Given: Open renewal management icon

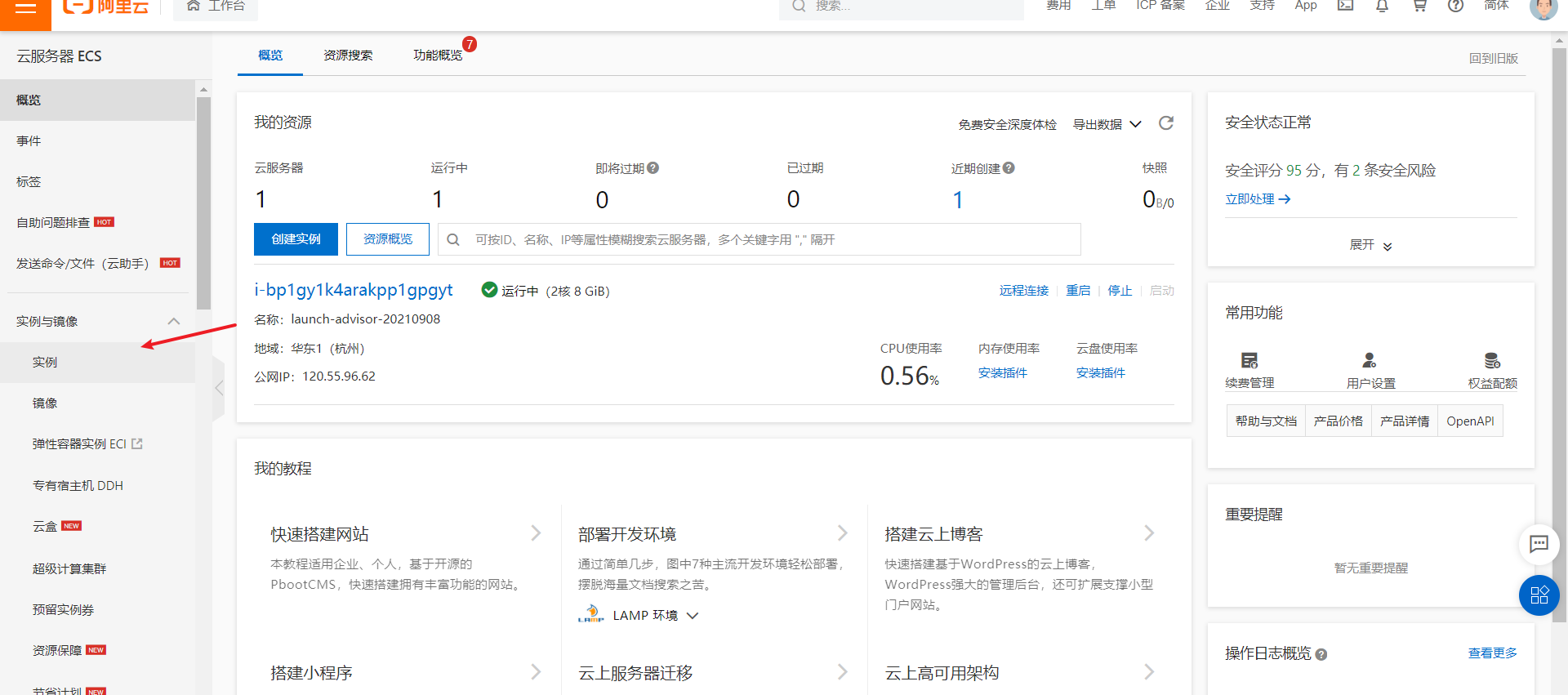Looking at the screenshot, I should point(1249,360).
